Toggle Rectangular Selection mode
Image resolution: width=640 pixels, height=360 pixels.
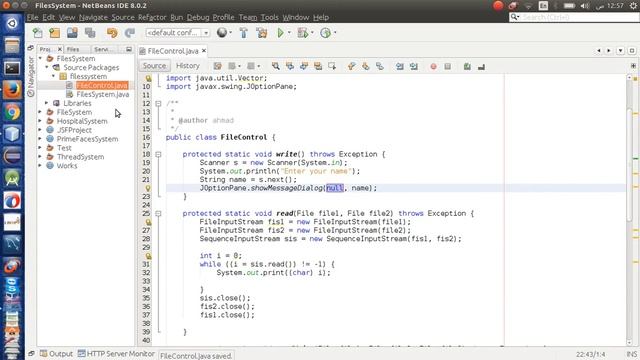(332, 66)
